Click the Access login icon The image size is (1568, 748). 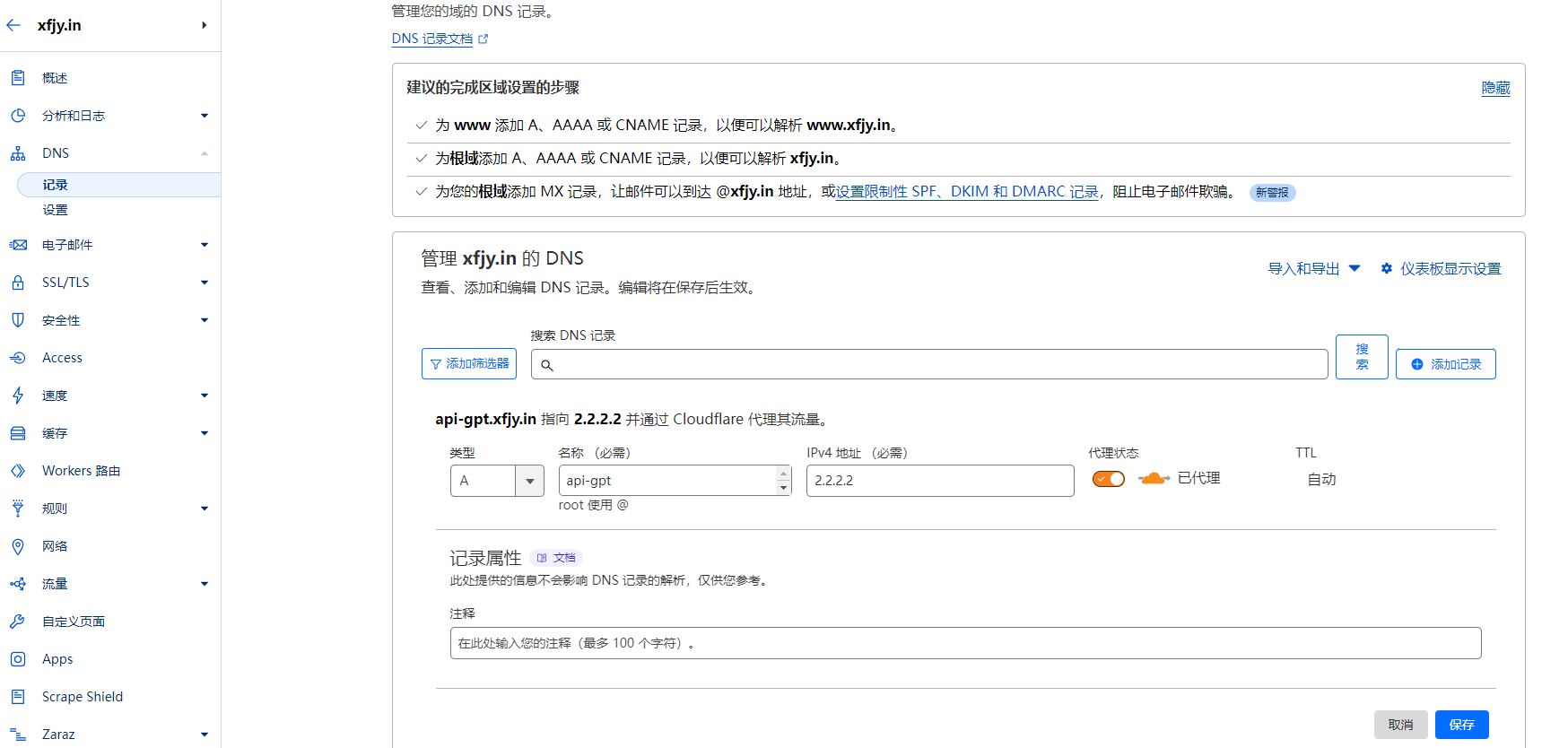click(x=18, y=358)
